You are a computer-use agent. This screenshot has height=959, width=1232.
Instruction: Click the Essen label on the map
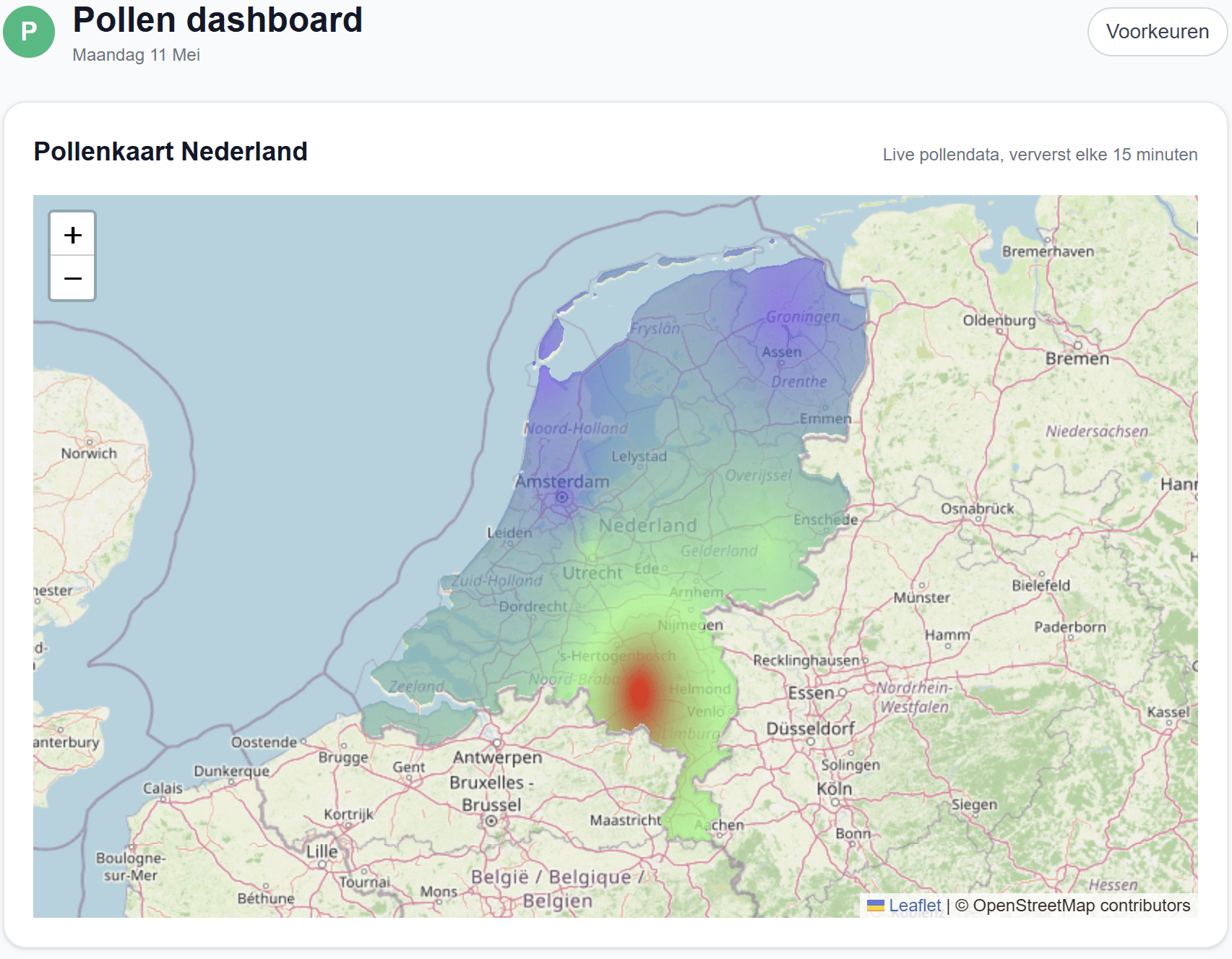point(811,693)
